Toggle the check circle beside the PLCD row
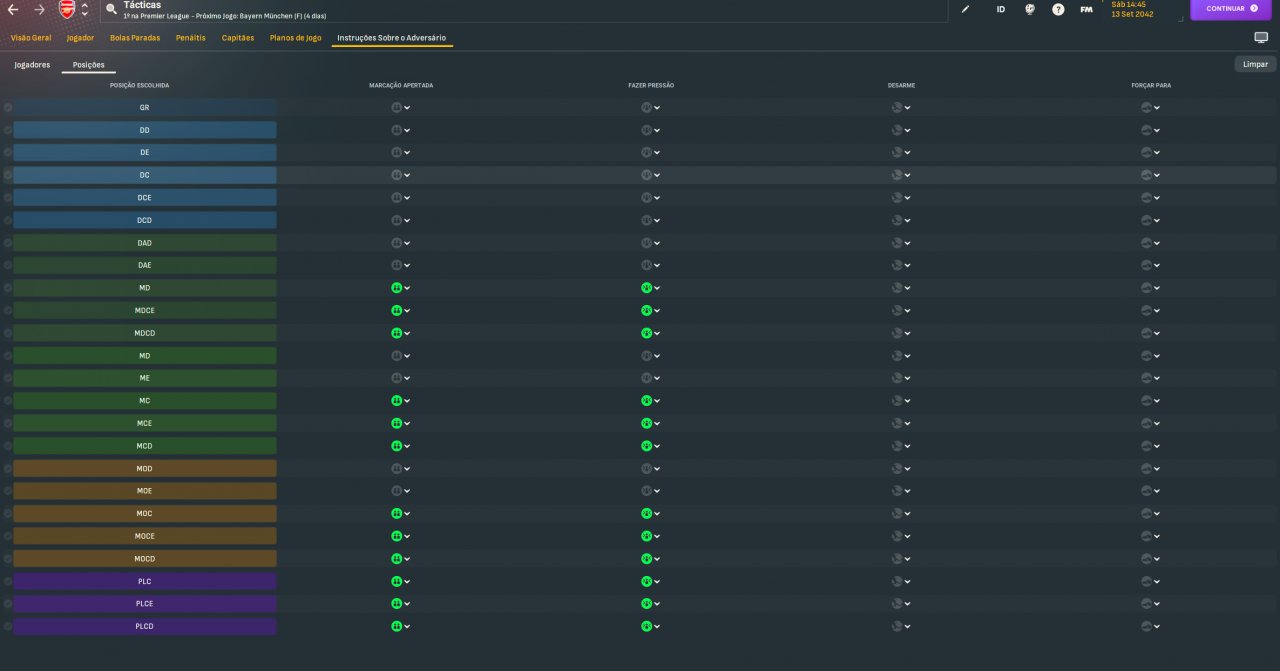The image size is (1280, 671). pos(8,627)
